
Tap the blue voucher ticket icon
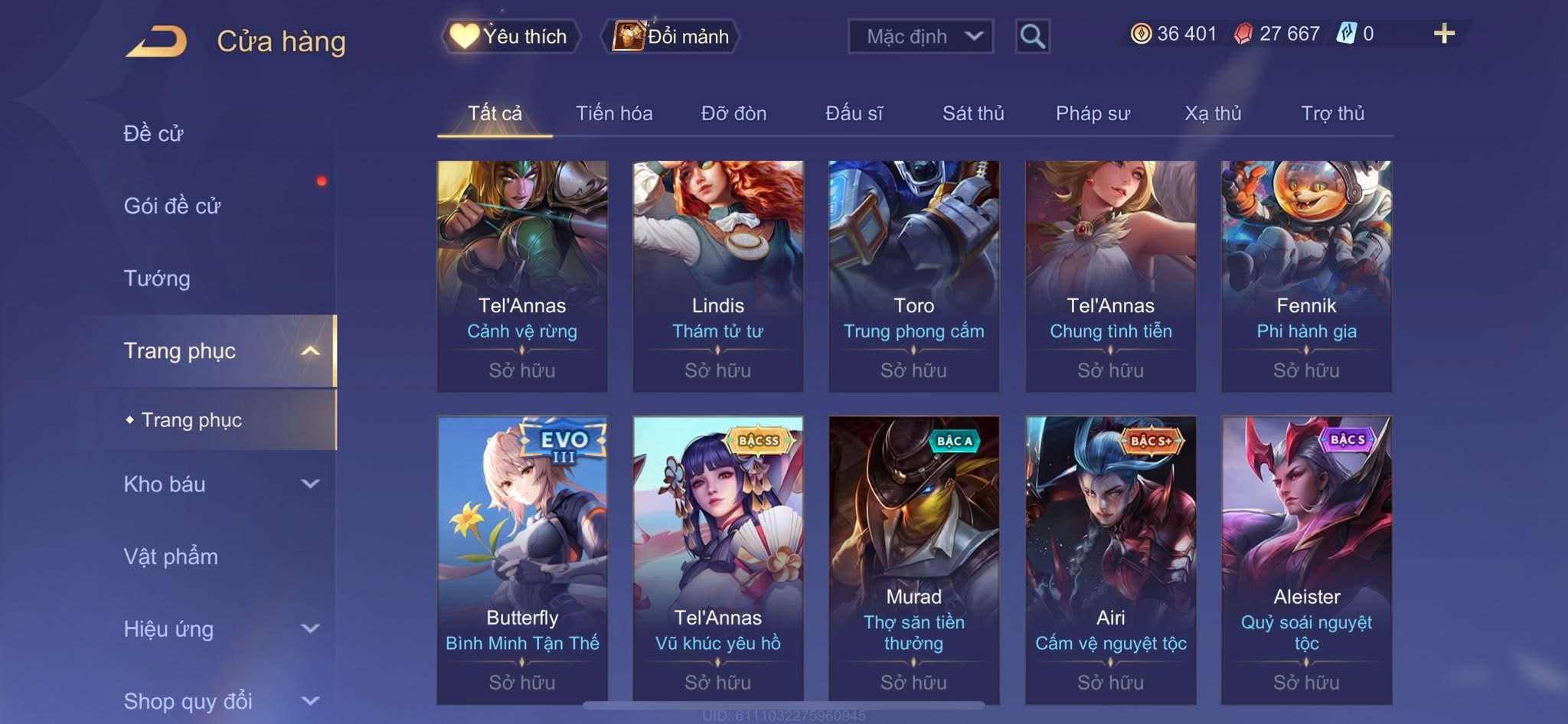pyautogui.click(x=1346, y=34)
